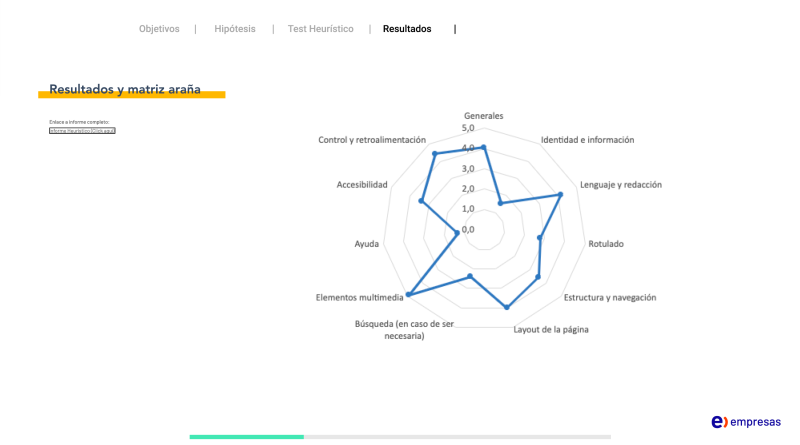Viewport: 800px width, 445px height.
Task: Click the Lenguaje y redacción data point
Action: pos(560,194)
